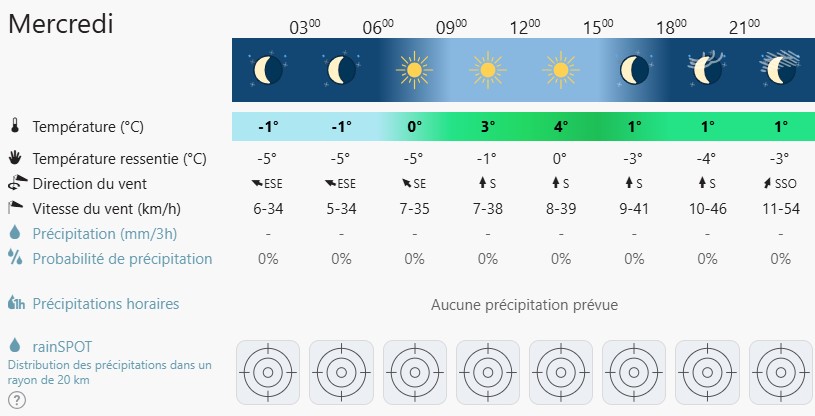The image size is (815, 416).
Task: Click the thermometer icon beside Température
Action: click(x=15, y=125)
